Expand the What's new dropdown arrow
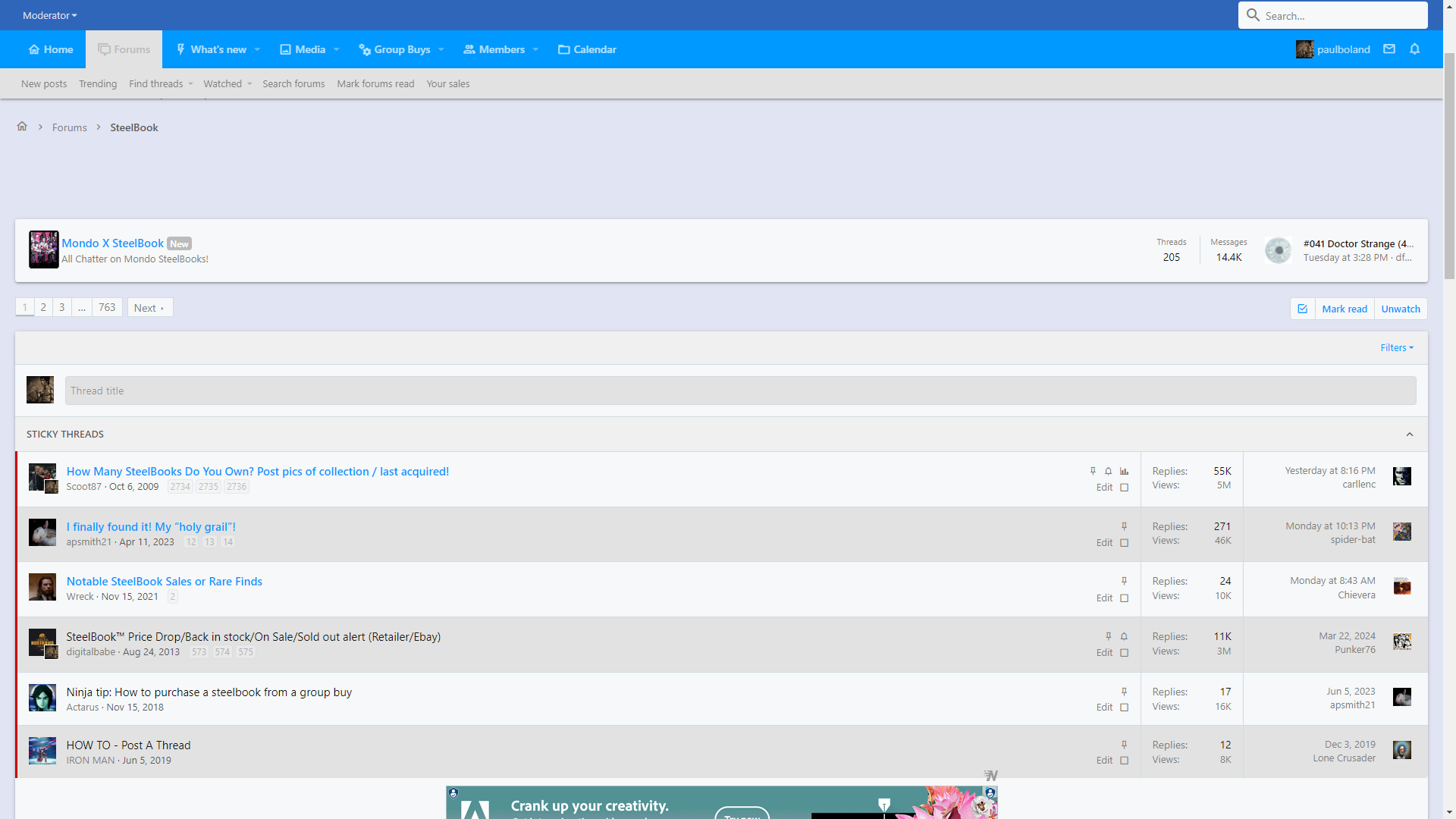1456x819 pixels. [257, 49]
